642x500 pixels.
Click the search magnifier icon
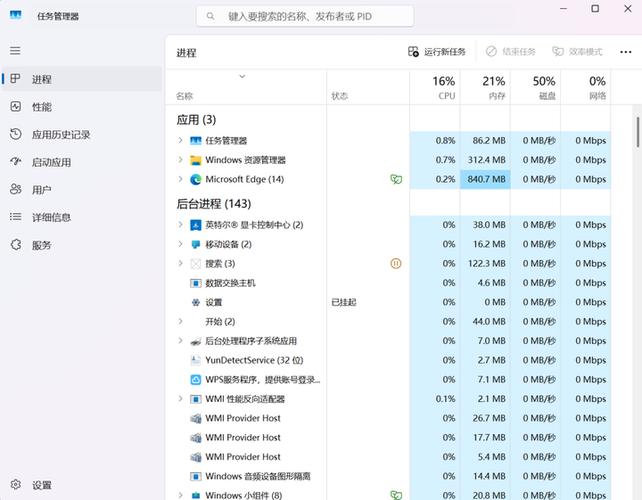click(x=210, y=16)
